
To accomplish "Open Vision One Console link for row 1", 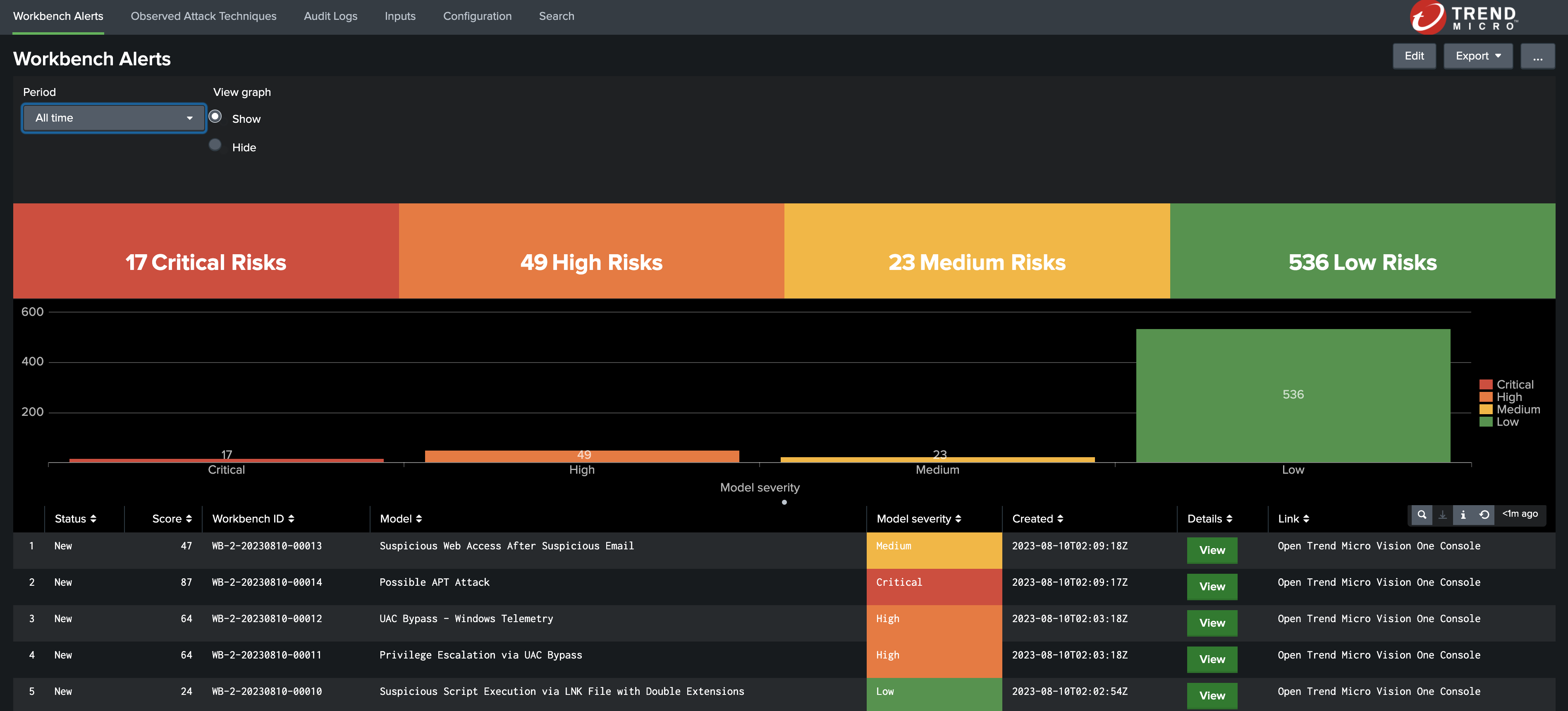I will 1379,546.
